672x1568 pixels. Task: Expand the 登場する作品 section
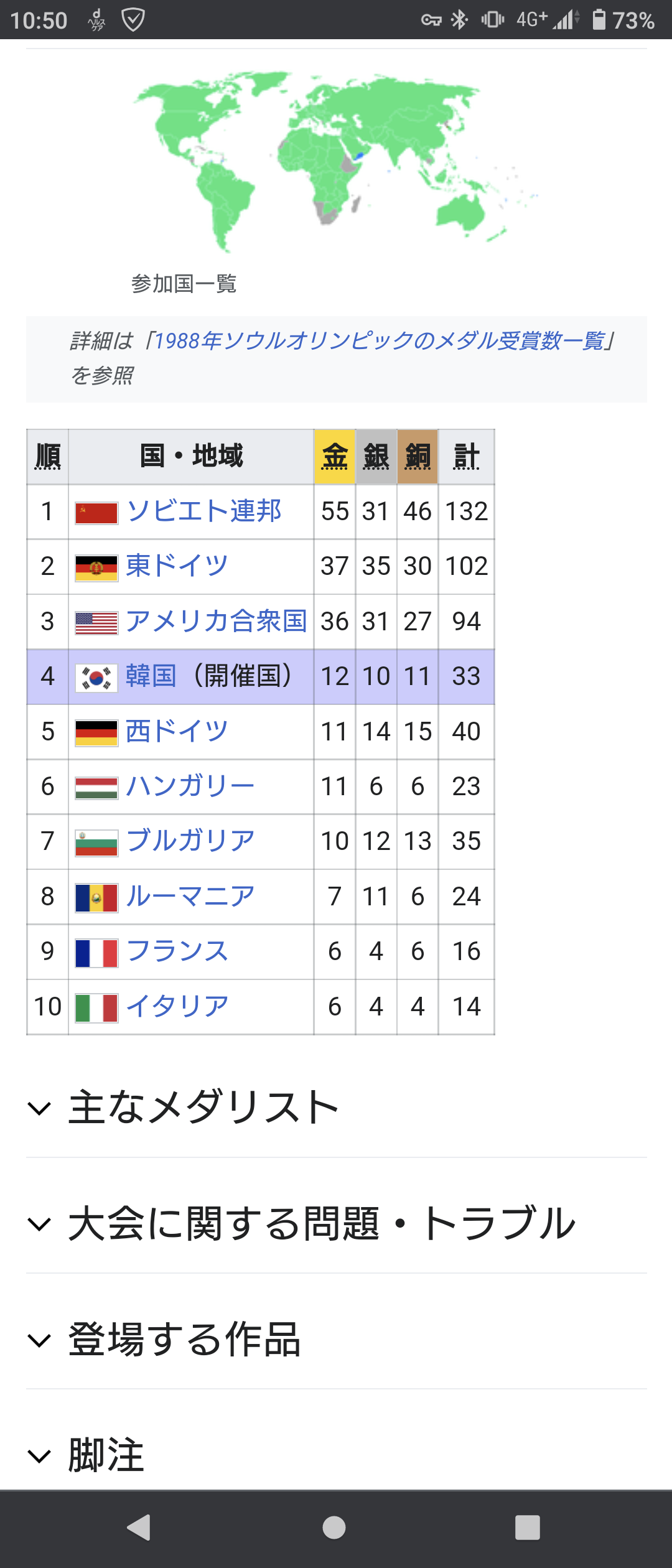337,1339
